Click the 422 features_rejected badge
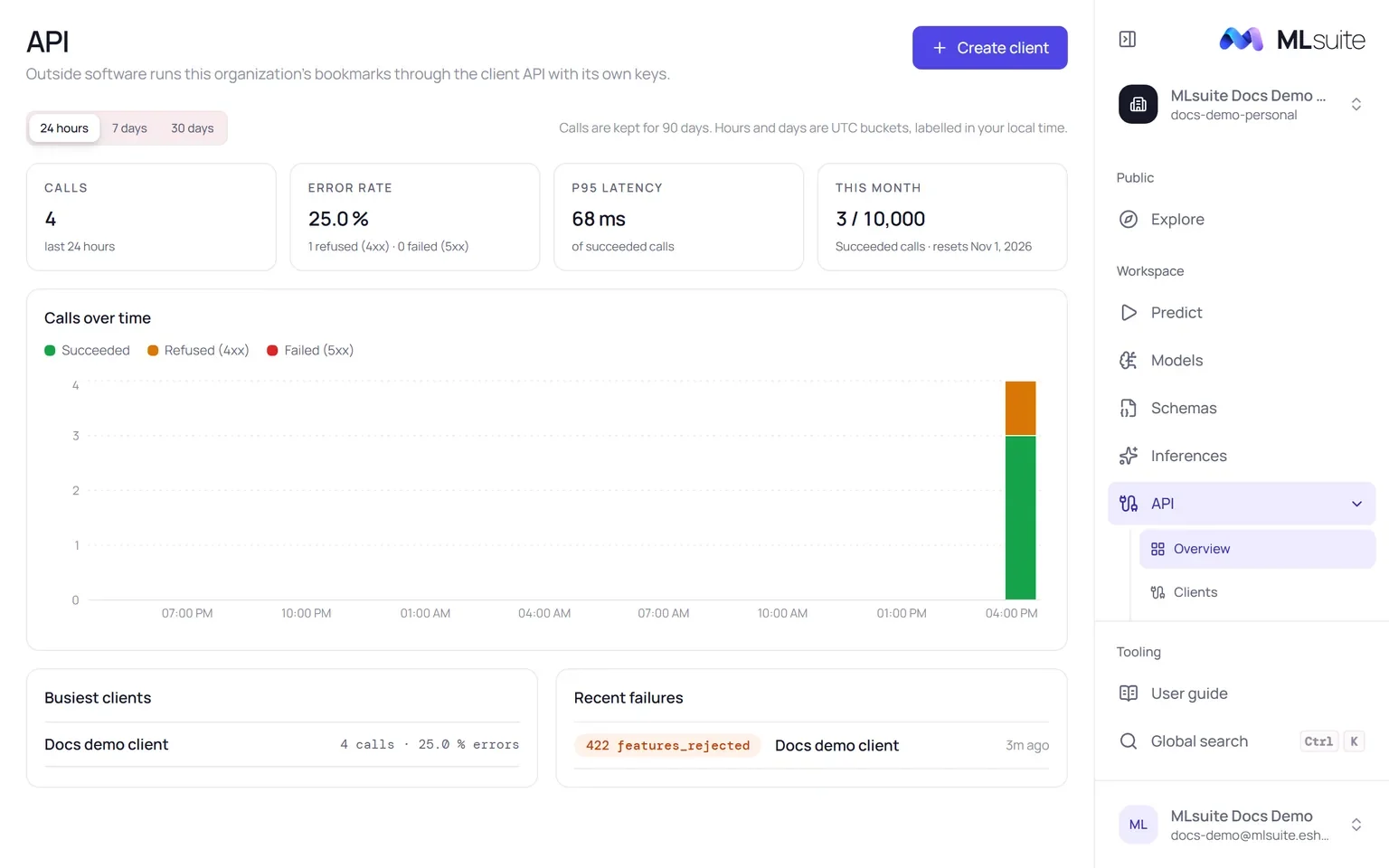Image resolution: width=1389 pixels, height=868 pixels. click(667, 745)
